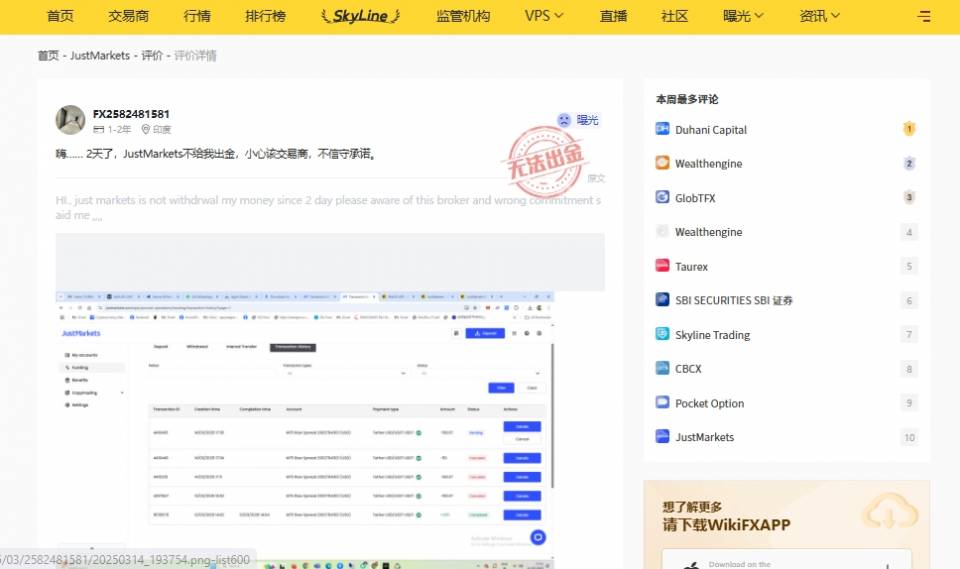Open the rank 2 Wealthengine entry
The image size is (960, 569).
pyautogui.click(x=708, y=164)
